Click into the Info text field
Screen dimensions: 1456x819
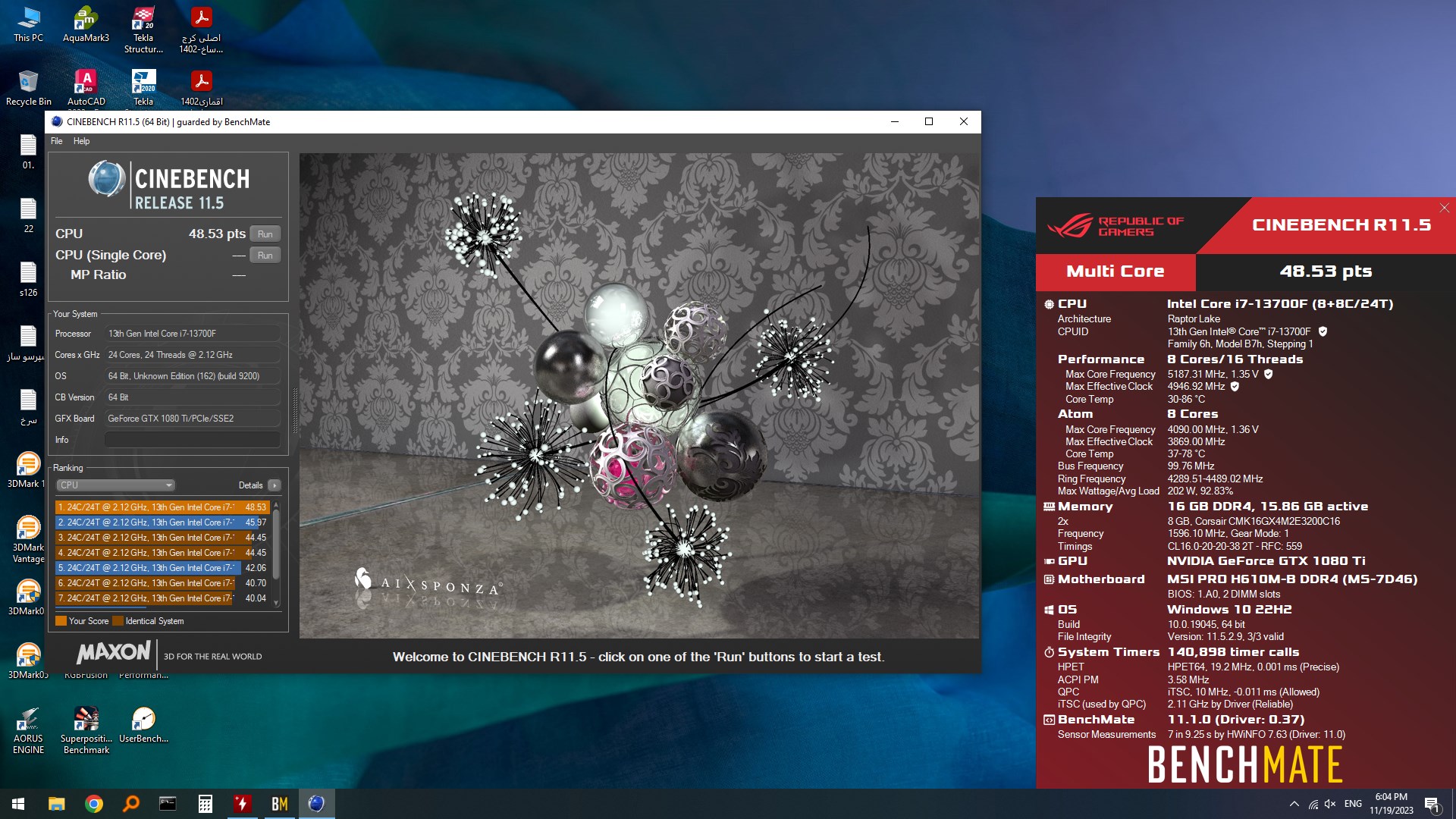(x=193, y=440)
